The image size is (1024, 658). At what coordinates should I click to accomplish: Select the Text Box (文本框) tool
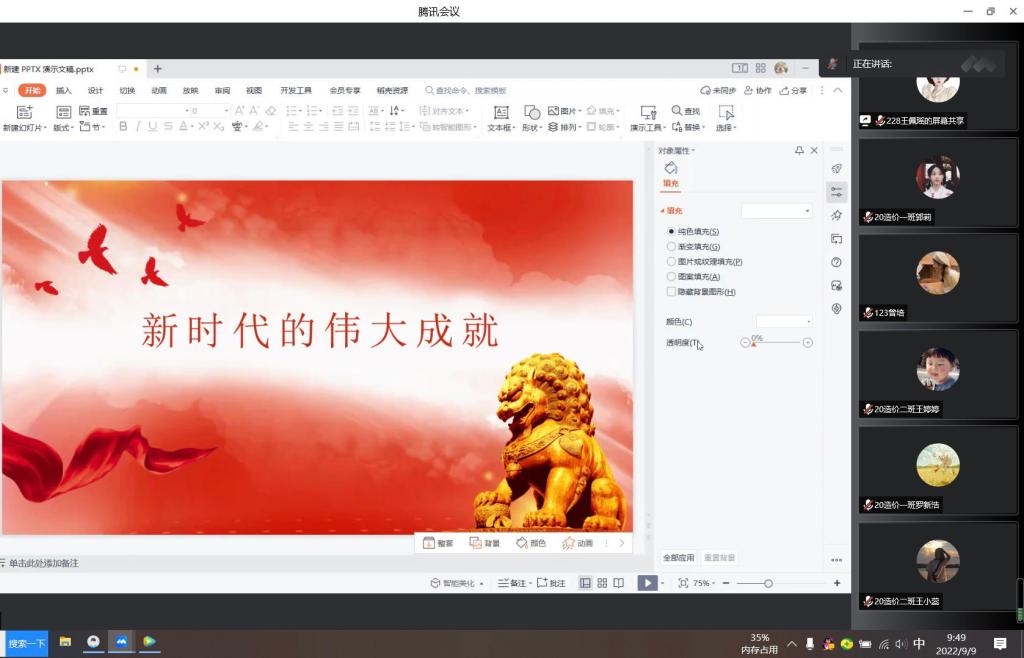tap(501, 112)
